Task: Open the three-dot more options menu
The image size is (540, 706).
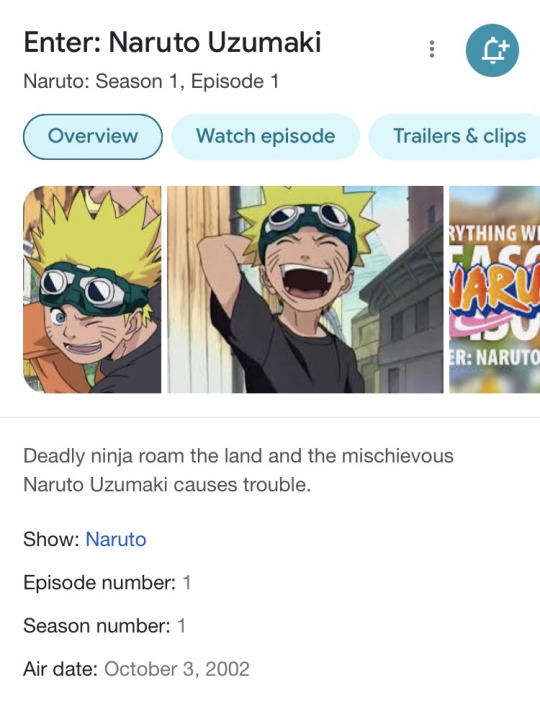Action: [x=431, y=49]
